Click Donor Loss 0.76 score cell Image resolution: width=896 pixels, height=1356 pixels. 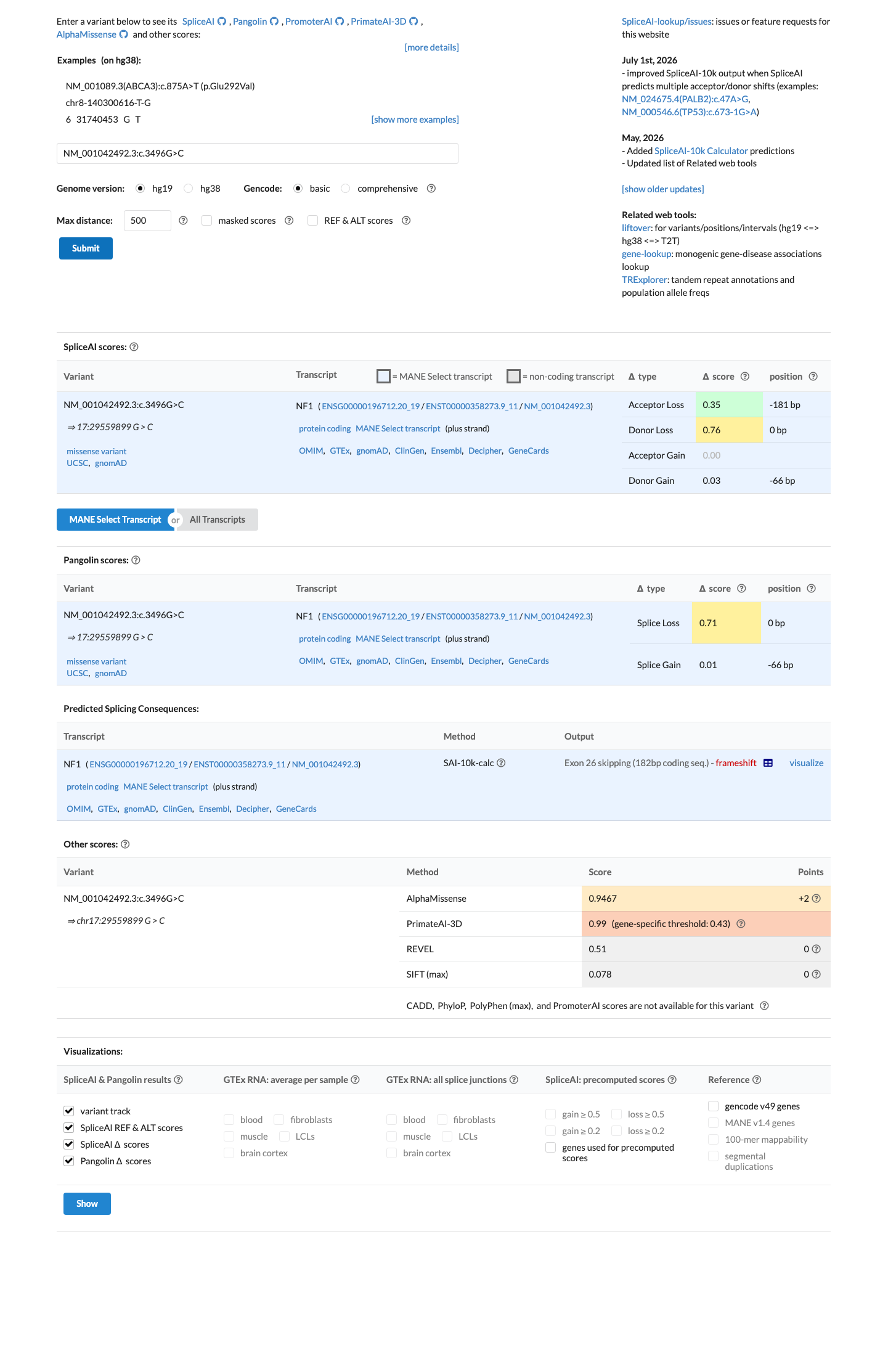tap(729, 430)
